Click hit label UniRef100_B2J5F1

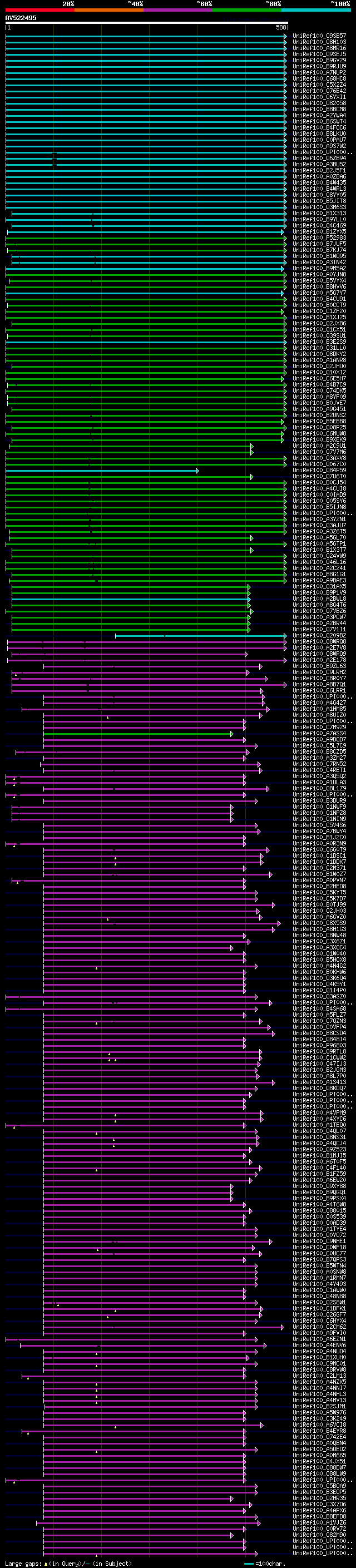(x=319, y=170)
